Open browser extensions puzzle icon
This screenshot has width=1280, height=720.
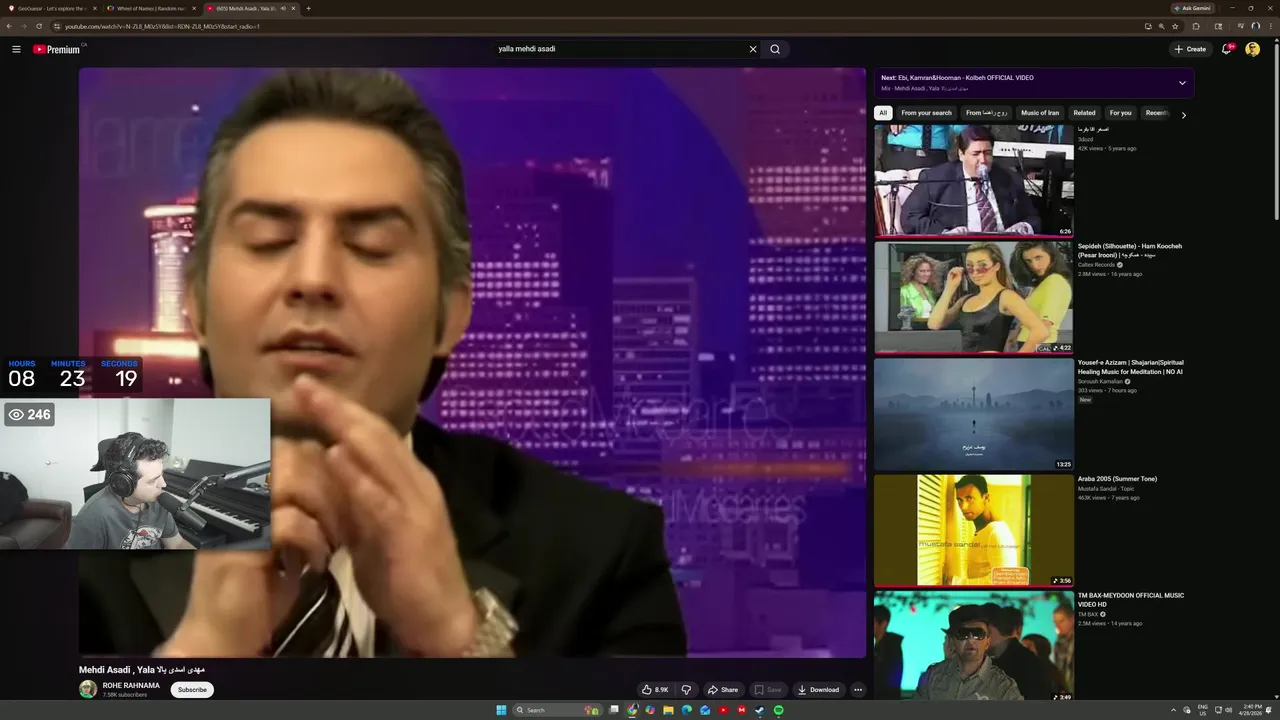coord(1196,26)
